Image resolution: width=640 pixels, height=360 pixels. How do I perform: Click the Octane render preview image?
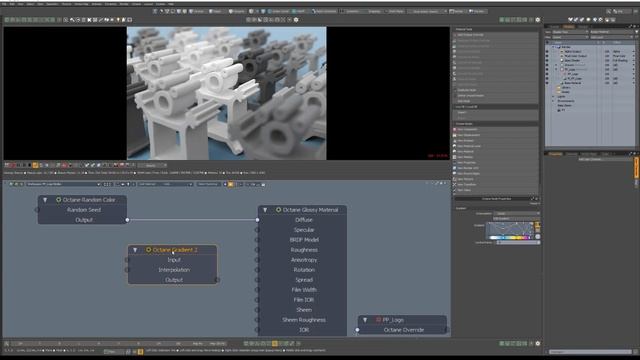coord(227,93)
